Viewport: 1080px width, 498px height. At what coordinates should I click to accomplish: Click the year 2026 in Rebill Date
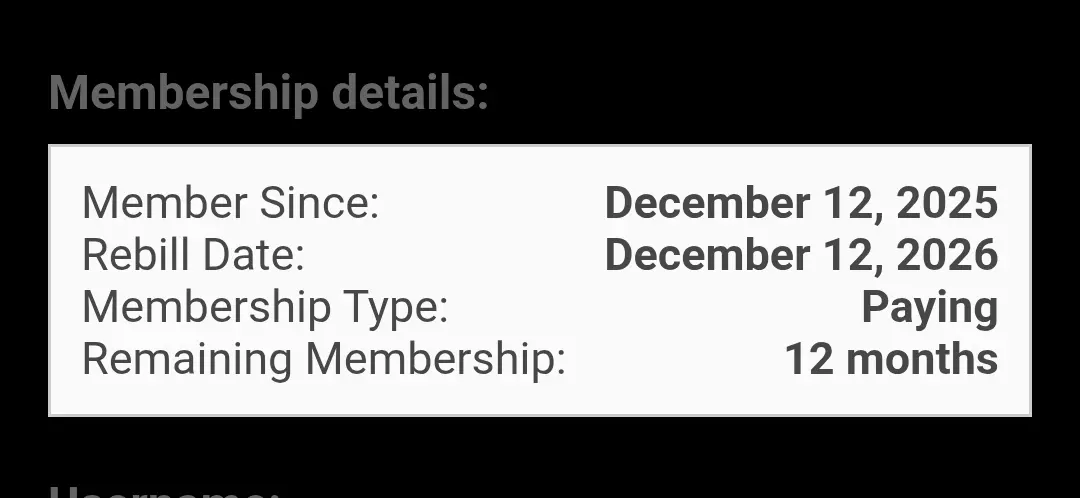[947, 255]
